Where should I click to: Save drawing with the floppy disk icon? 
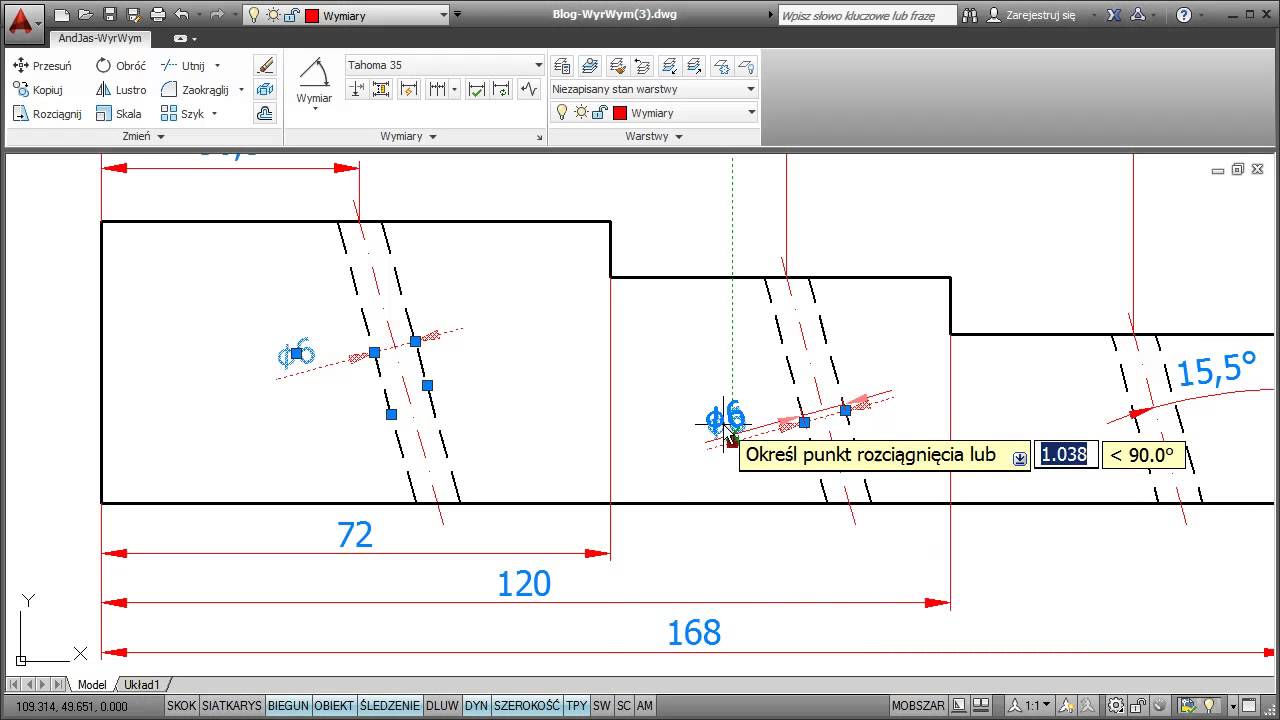tap(110, 15)
